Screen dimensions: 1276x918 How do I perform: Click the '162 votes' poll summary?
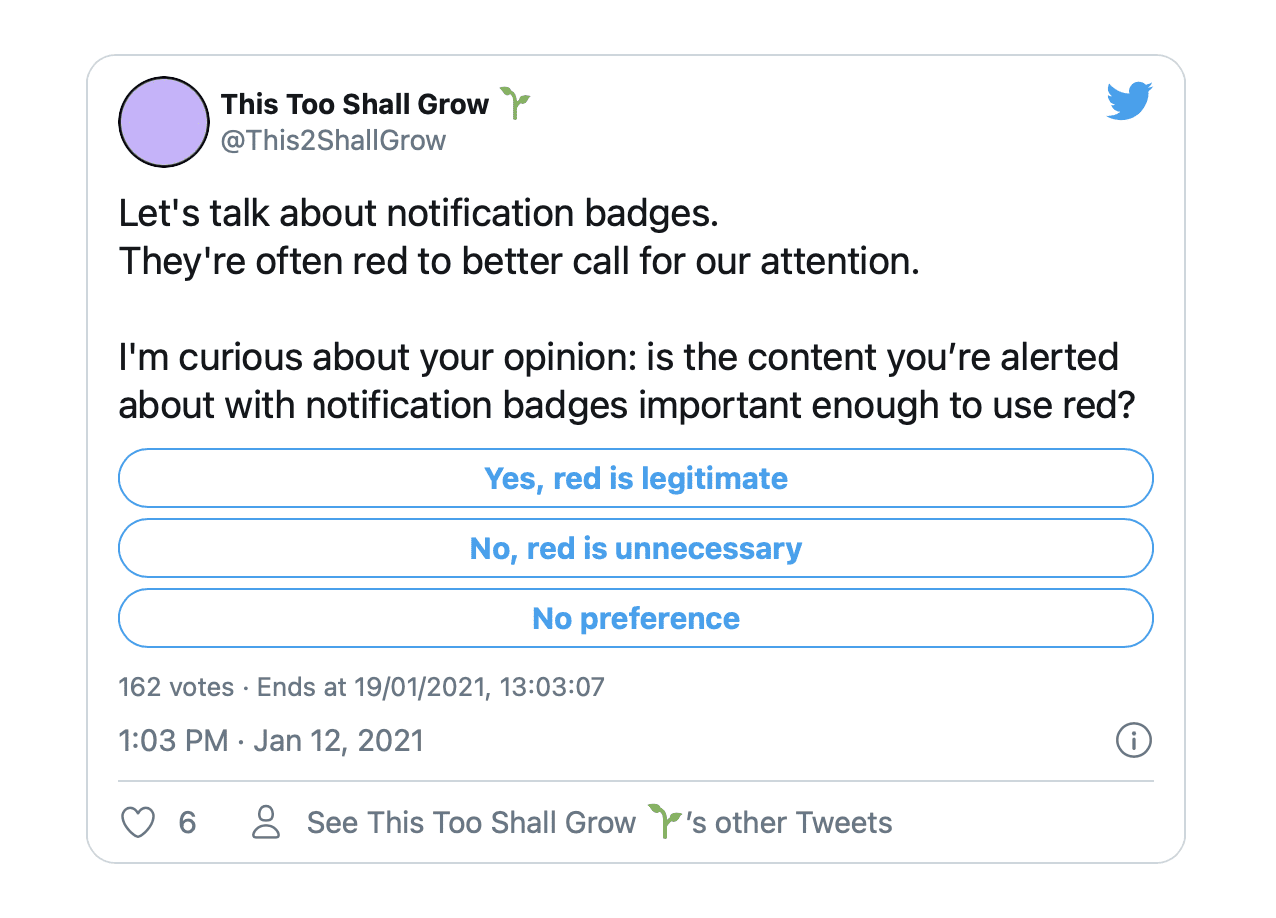coord(176,687)
